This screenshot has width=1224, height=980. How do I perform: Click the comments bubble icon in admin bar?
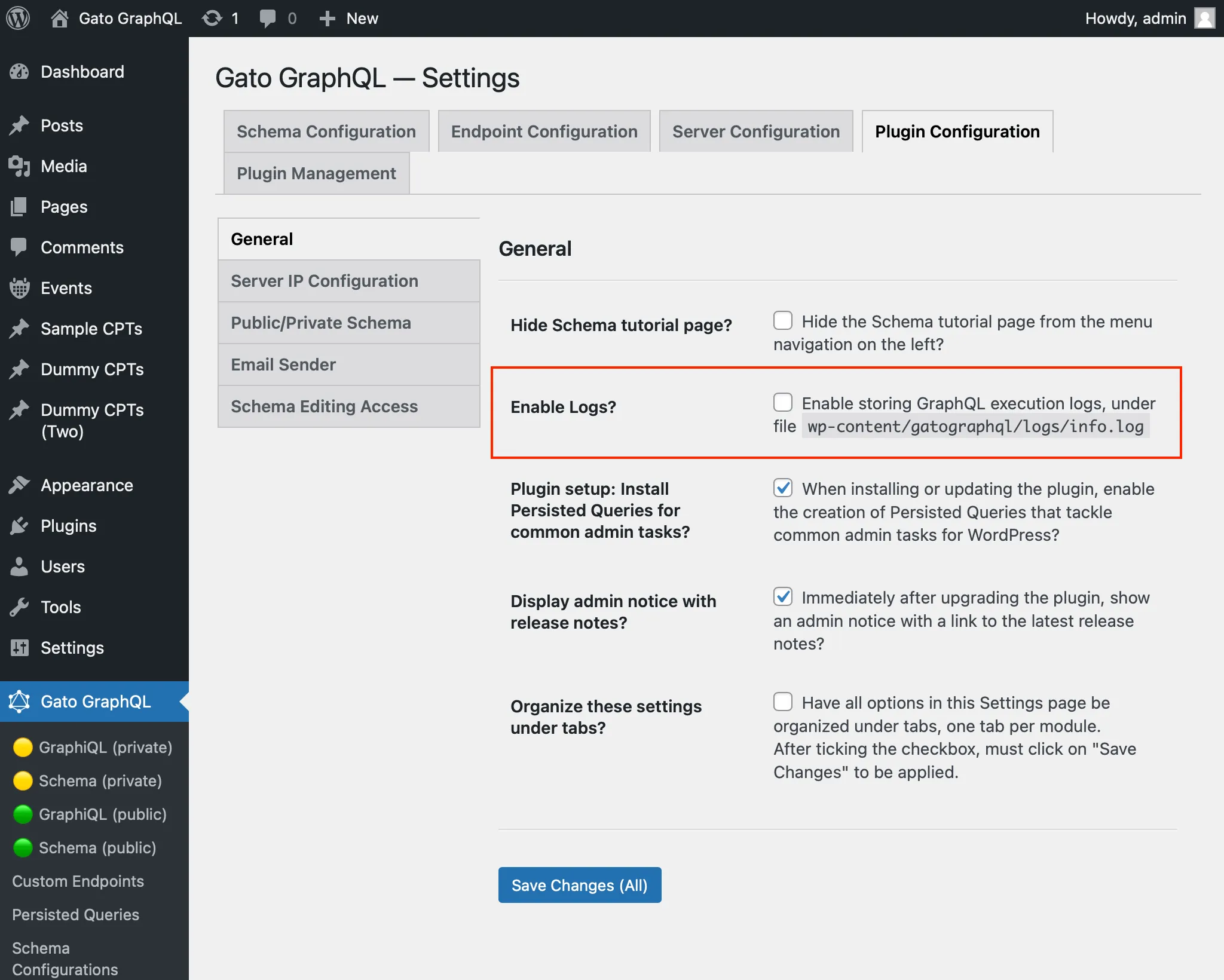267,18
